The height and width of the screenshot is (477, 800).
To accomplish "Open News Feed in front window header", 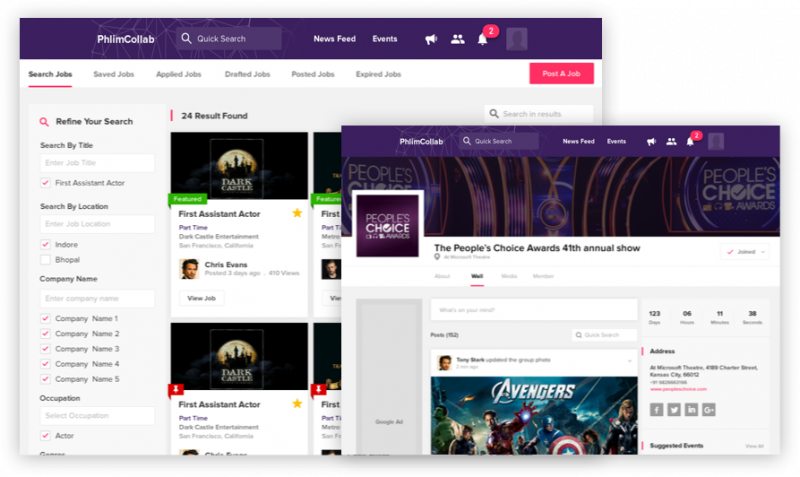I will 579,141.
